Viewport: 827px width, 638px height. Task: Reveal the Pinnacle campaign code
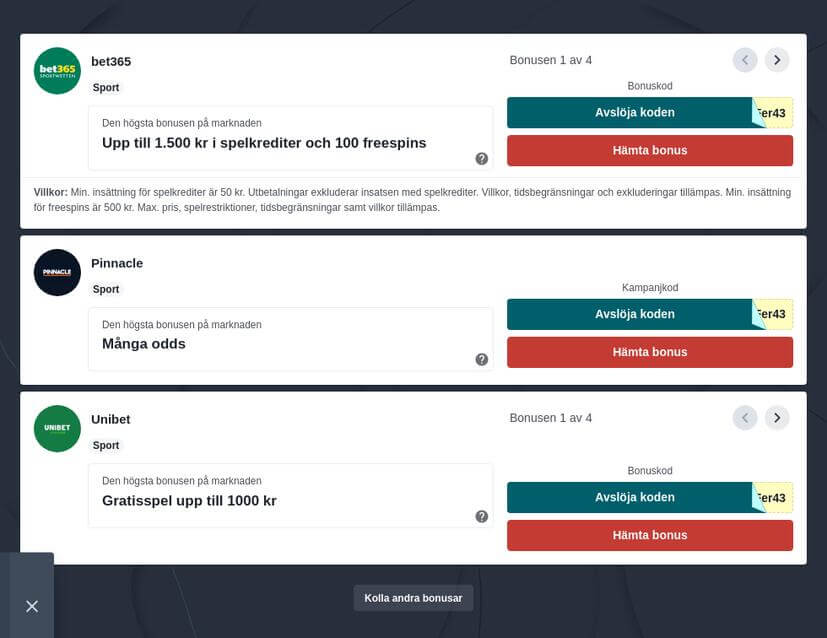click(634, 314)
